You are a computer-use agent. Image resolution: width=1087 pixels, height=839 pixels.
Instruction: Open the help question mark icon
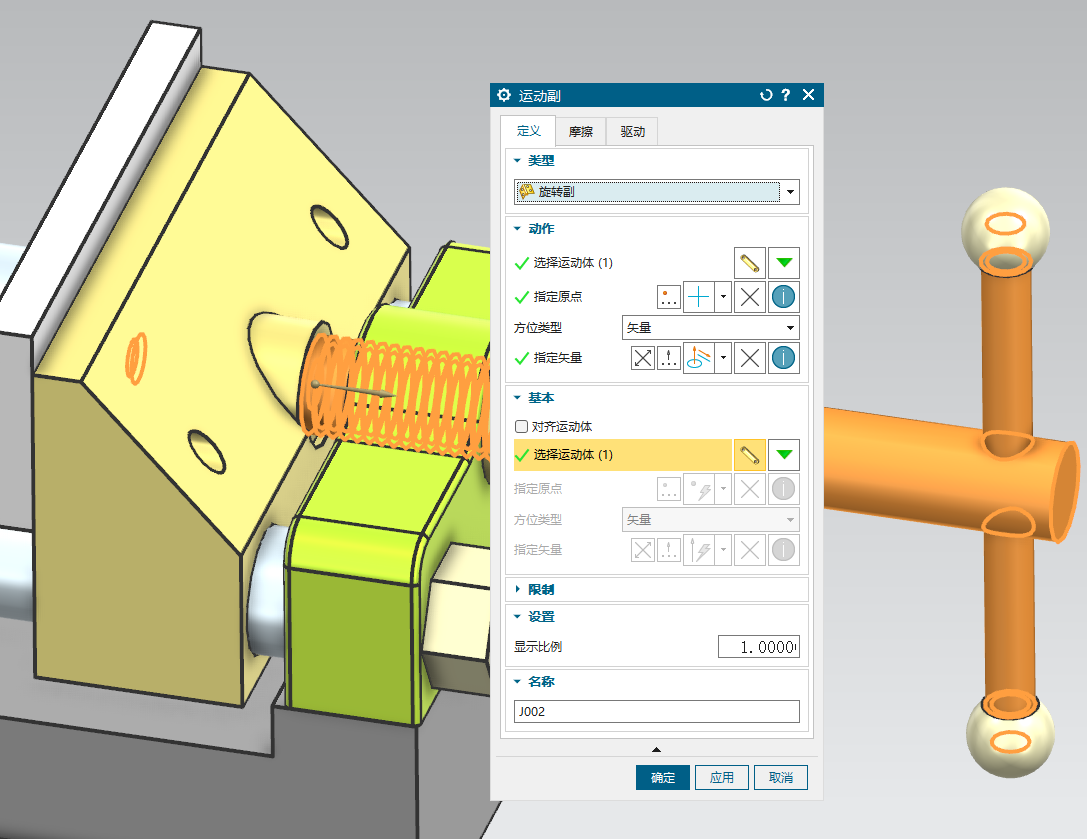(x=786, y=95)
